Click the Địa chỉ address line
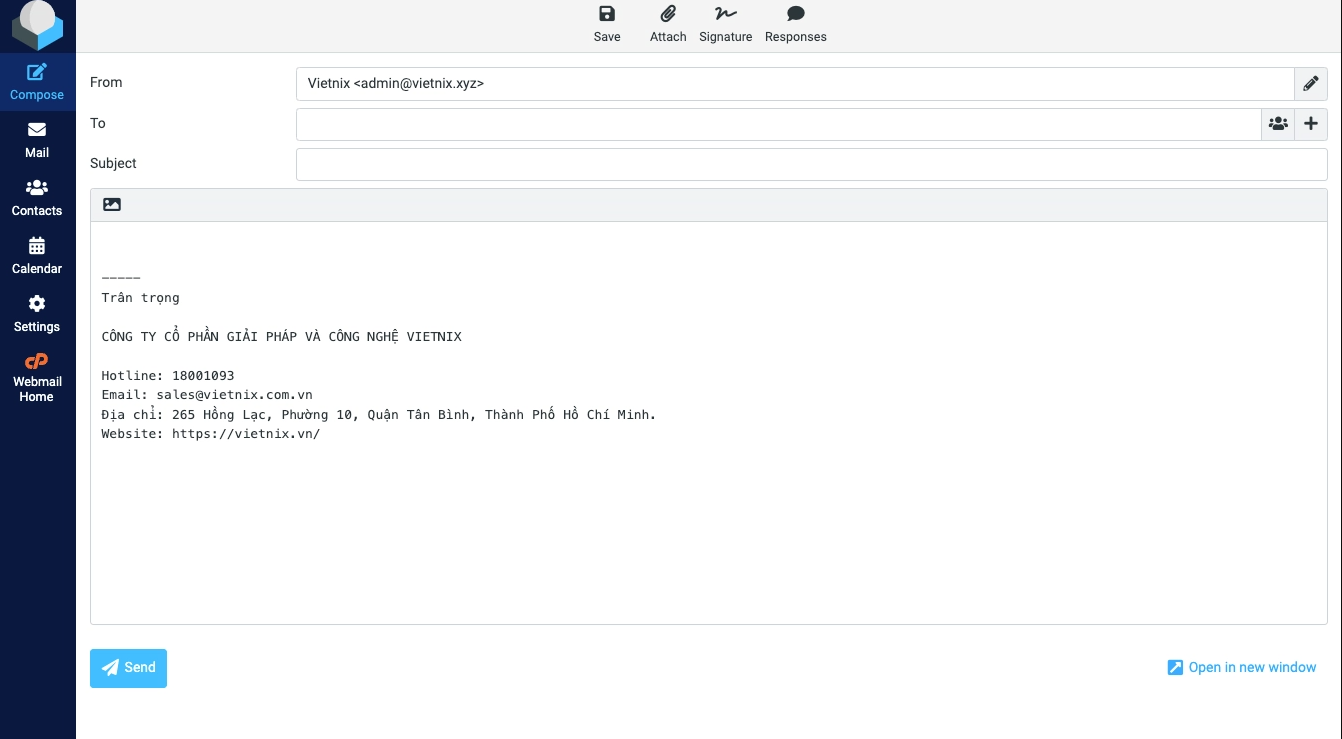This screenshot has height=739, width=1342. coord(379,414)
